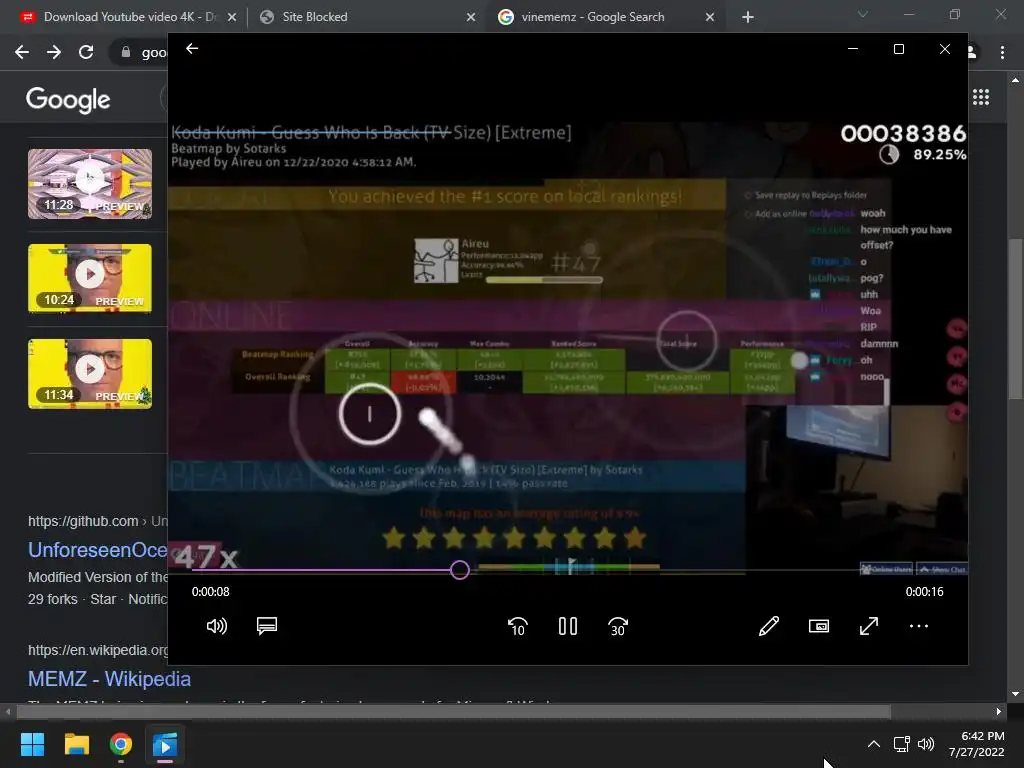Show hidden system tray icons
The height and width of the screenshot is (768, 1024).
(874, 744)
